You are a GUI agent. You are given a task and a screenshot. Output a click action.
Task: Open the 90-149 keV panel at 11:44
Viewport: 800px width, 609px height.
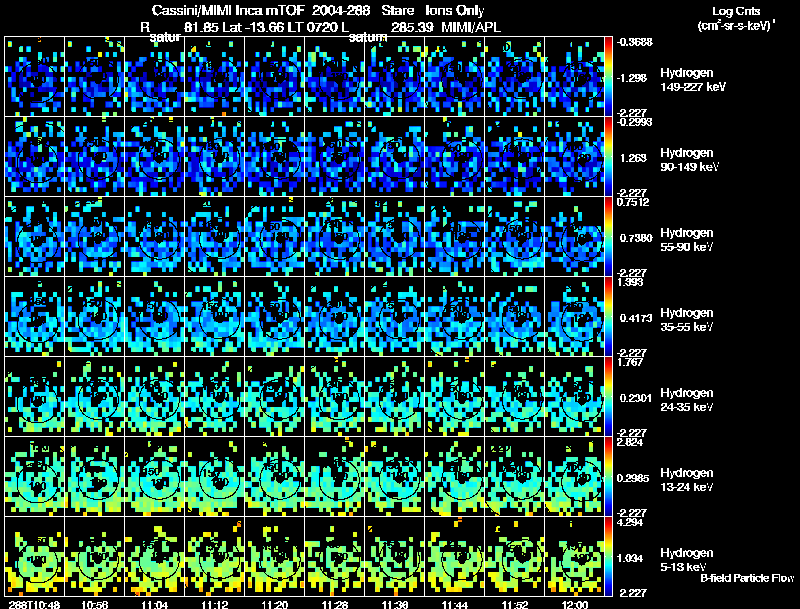coord(455,157)
